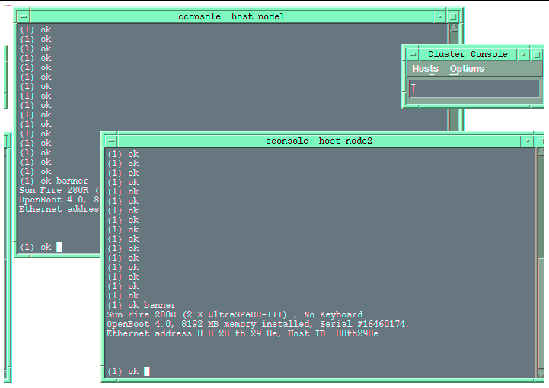
Task: Click the OpenBoot line in node1 console
Action: click(x=59, y=200)
